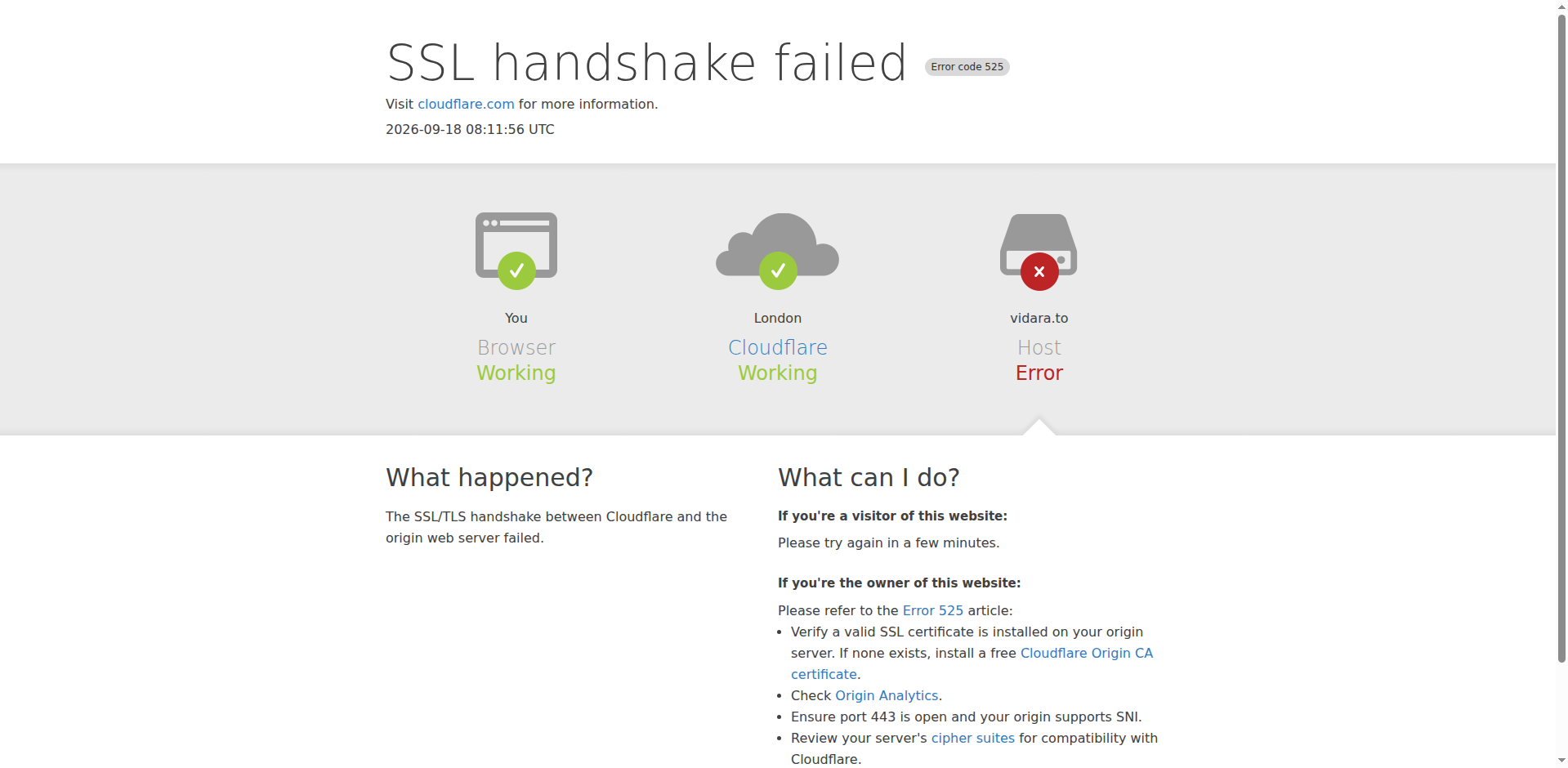Screen dimensions: 1568x768
Task: Click the green checkmark on the browser icon
Action: tap(516, 270)
